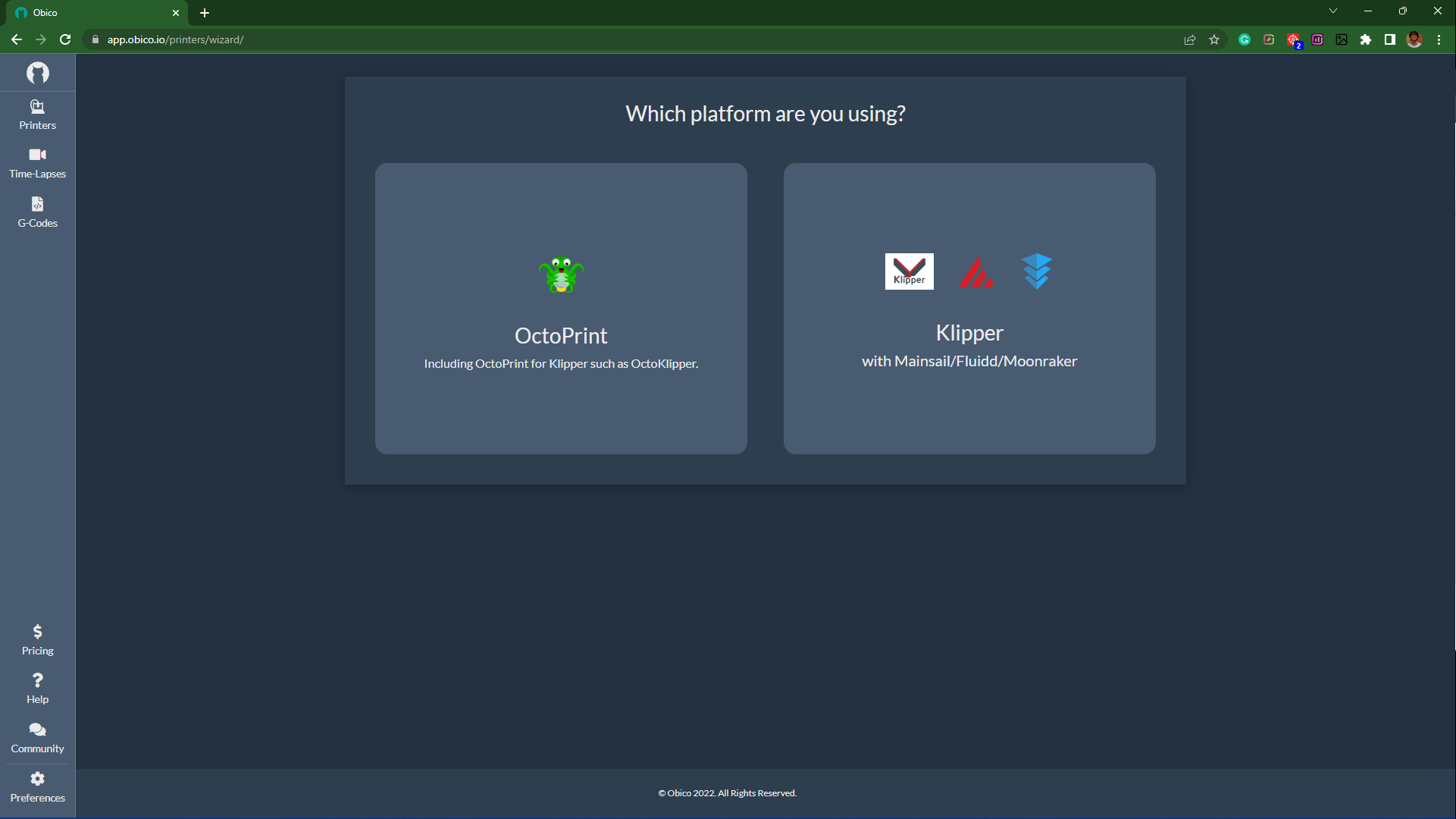
Task: Go forward in browser history
Action: (x=41, y=39)
